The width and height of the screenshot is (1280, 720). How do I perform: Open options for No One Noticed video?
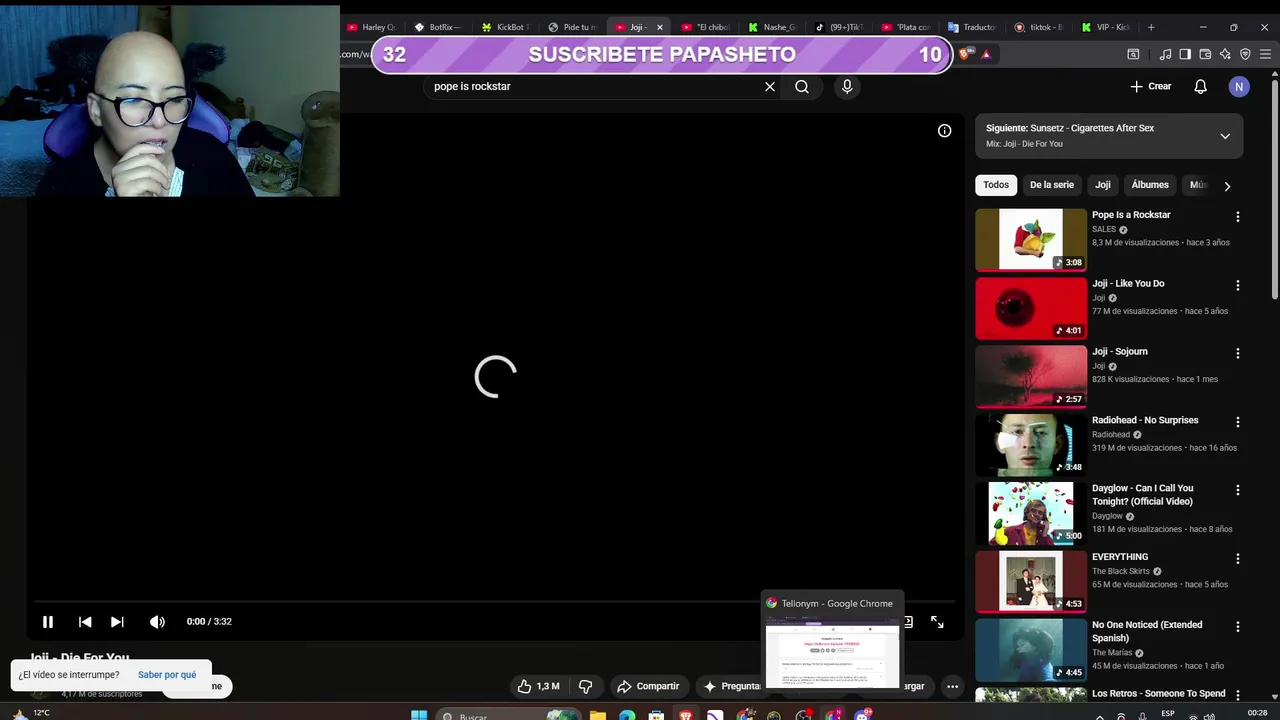(x=1238, y=627)
